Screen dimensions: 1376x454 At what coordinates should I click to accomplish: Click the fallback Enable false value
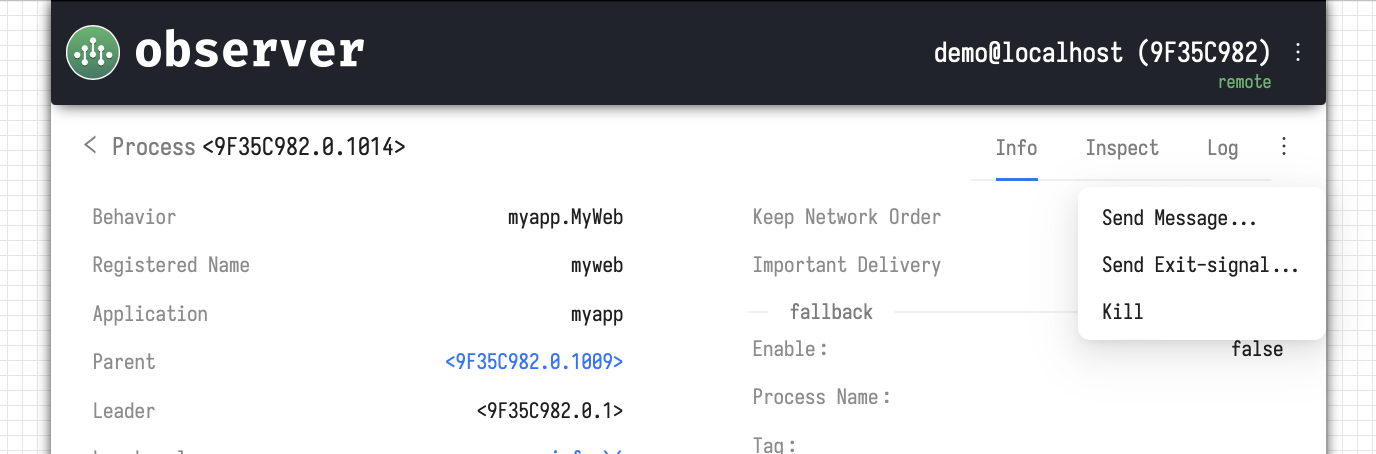click(x=1257, y=349)
